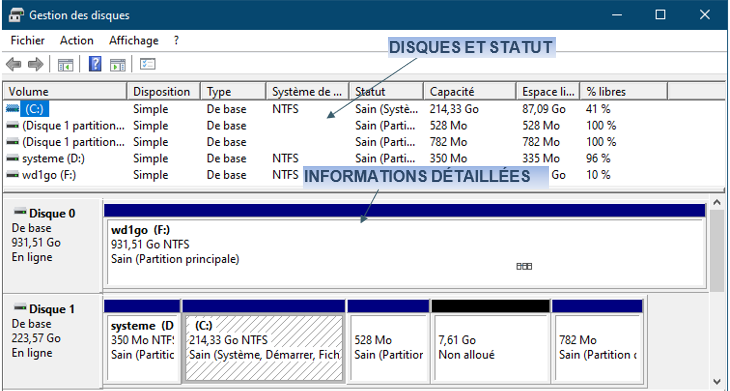Click the Disque 0 disk icon
The height and width of the screenshot is (391, 730).
click(x=20, y=212)
